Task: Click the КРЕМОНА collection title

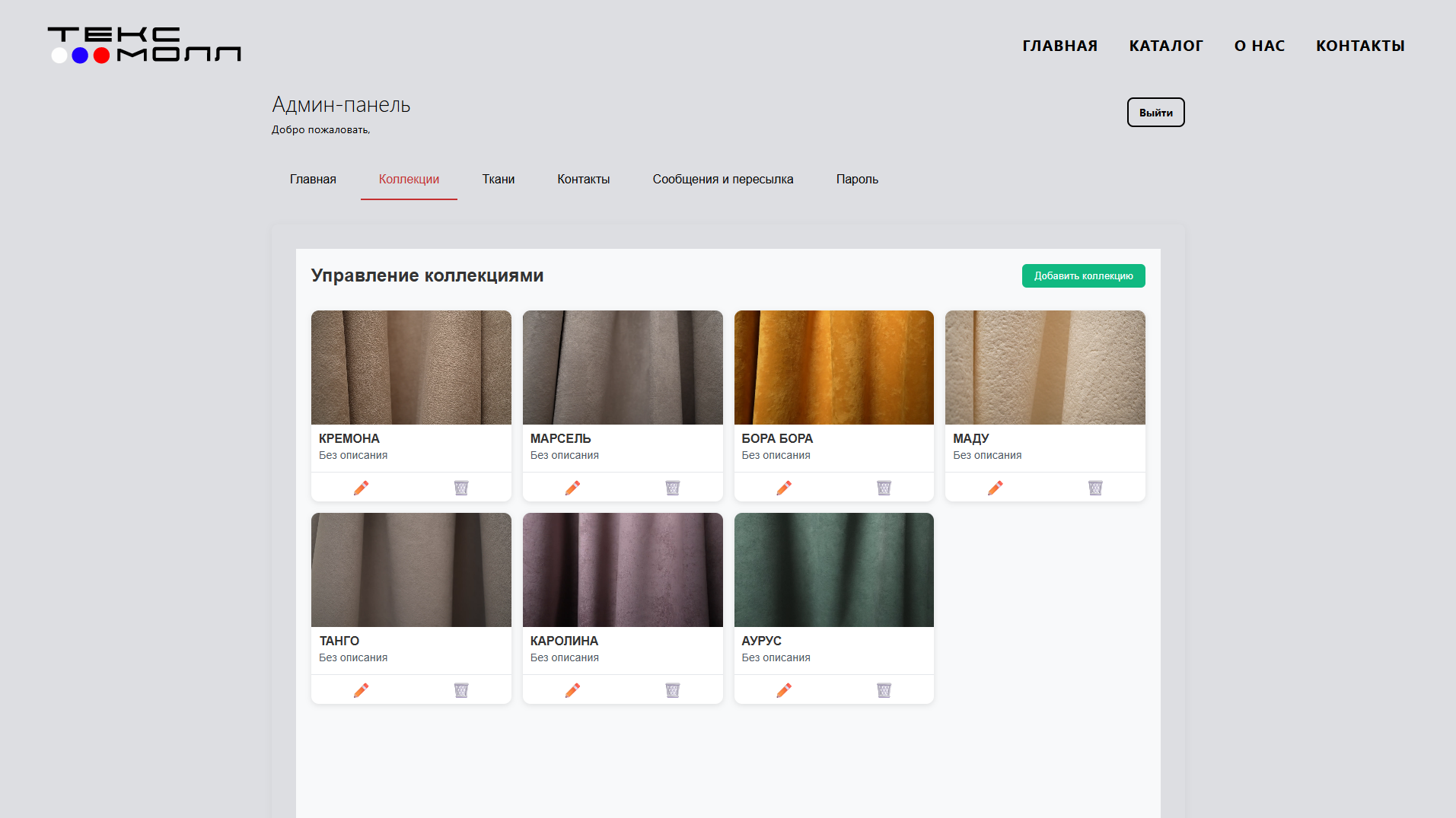Action: (349, 438)
